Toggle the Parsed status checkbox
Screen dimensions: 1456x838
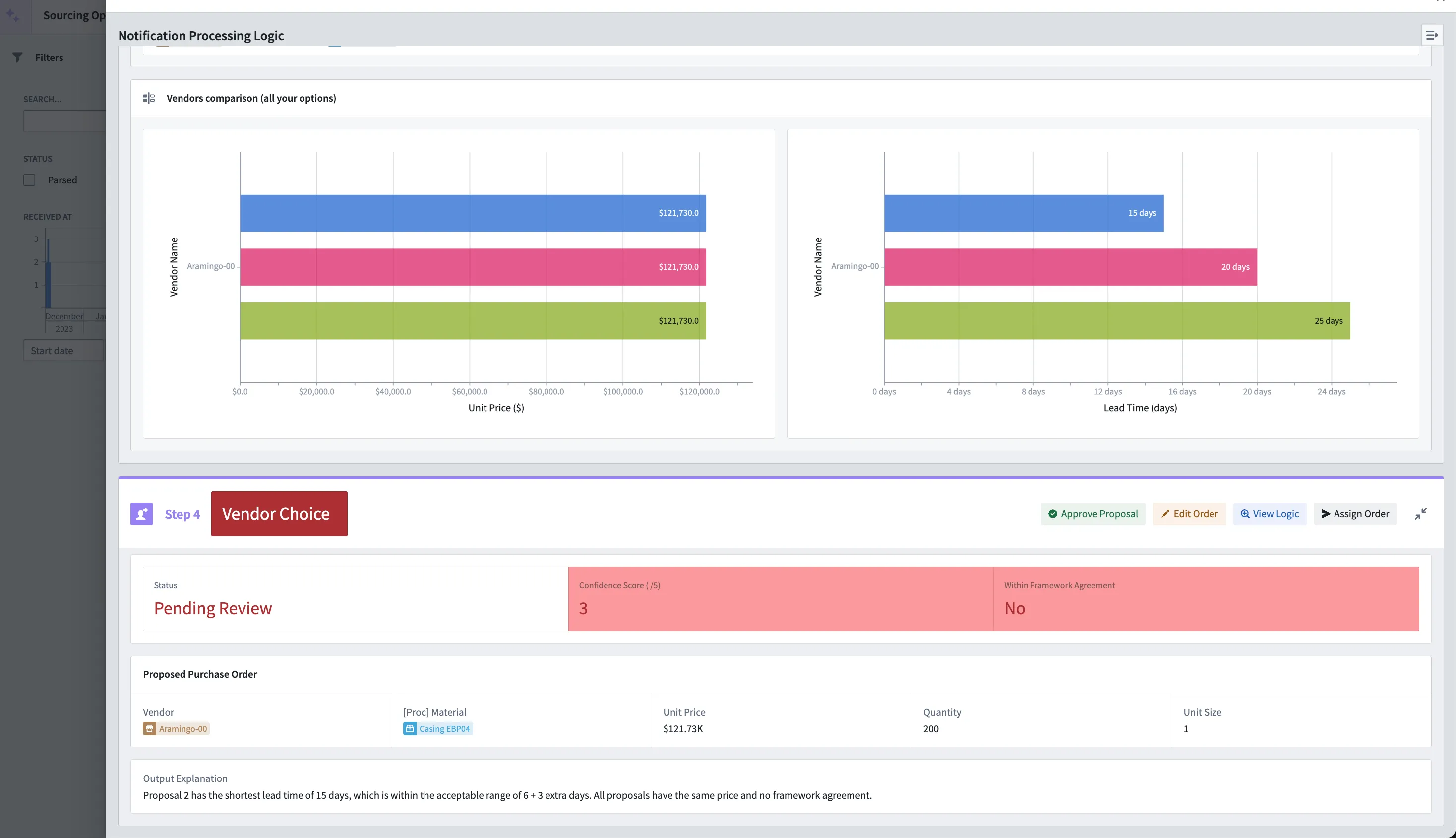(x=29, y=180)
